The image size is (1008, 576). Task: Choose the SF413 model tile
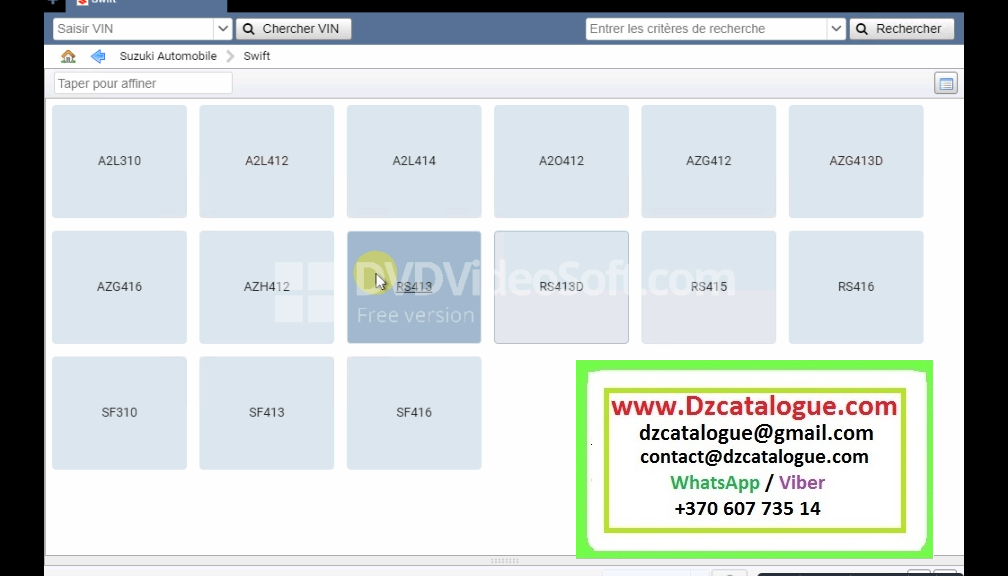[x=267, y=413]
